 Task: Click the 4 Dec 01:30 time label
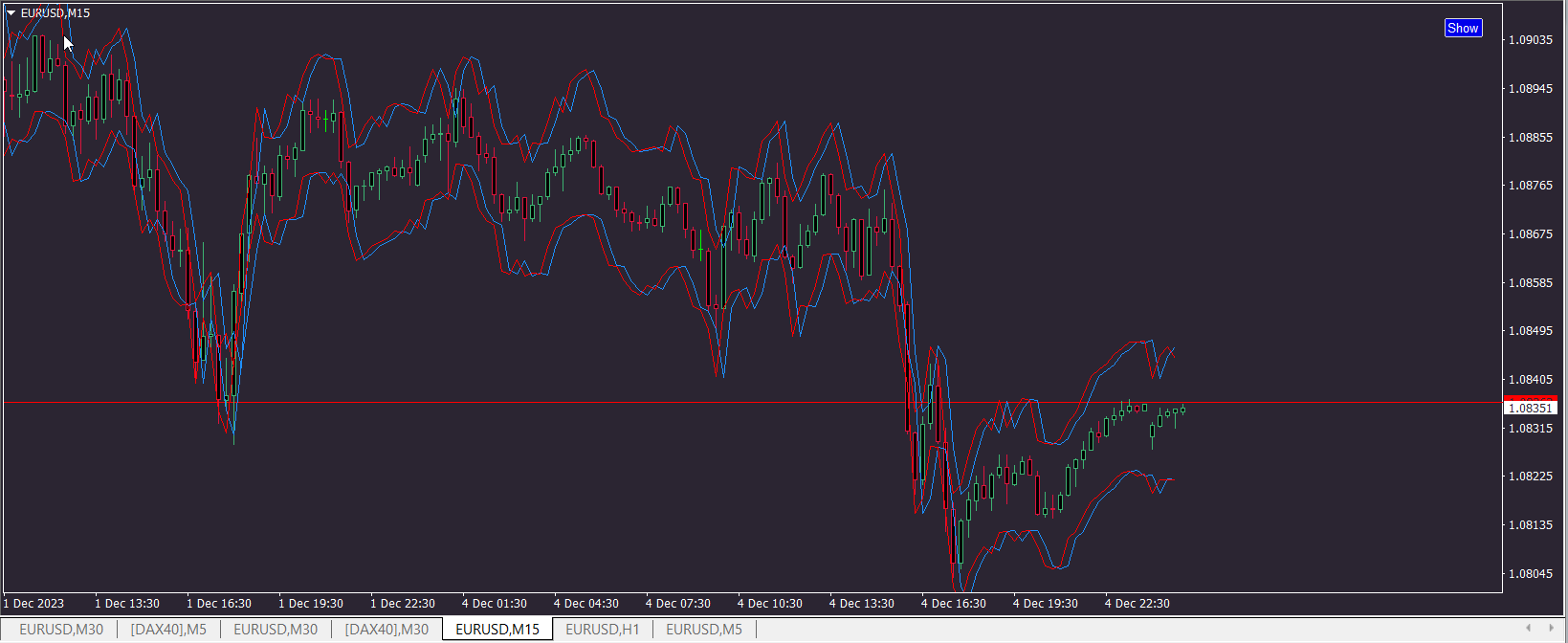pos(495,604)
